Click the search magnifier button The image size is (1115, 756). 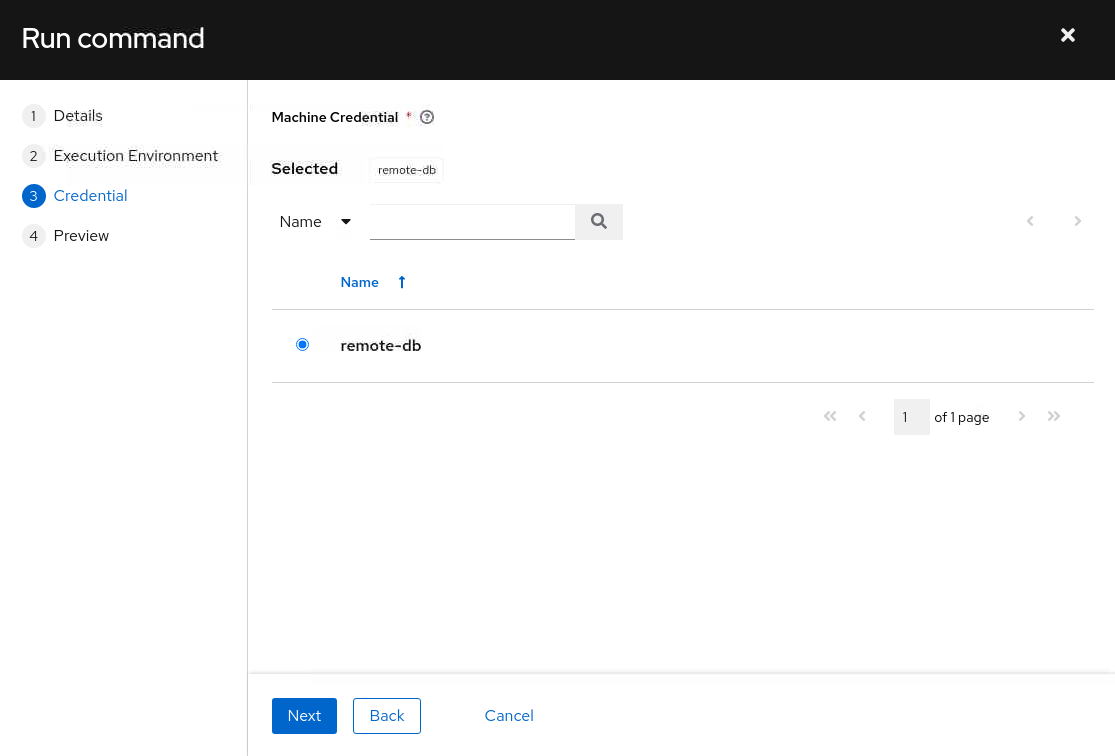point(599,222)
